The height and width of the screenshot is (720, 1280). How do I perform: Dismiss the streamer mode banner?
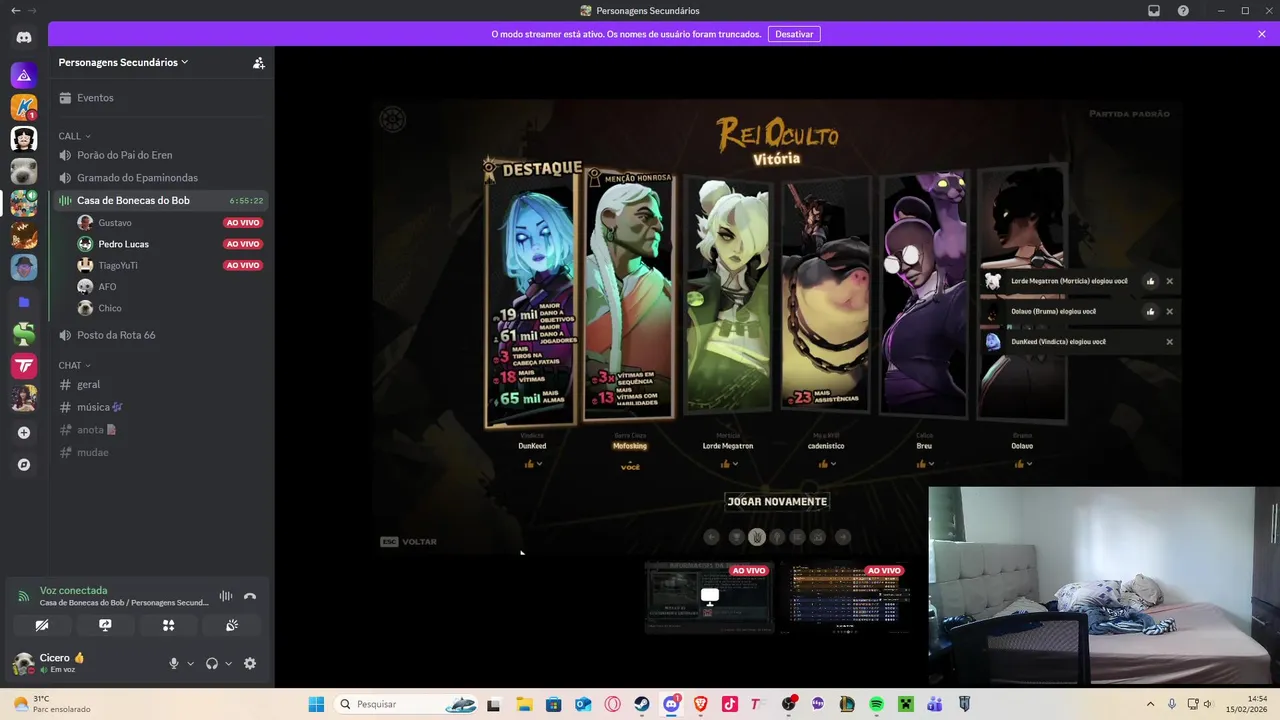(x=1262, y=34)
